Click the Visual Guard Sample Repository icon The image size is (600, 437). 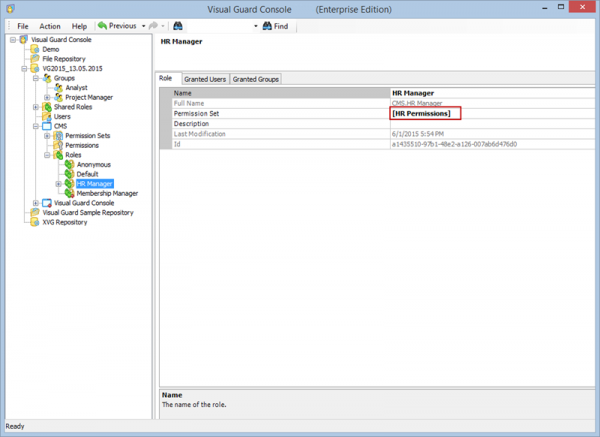pos(35,212)
